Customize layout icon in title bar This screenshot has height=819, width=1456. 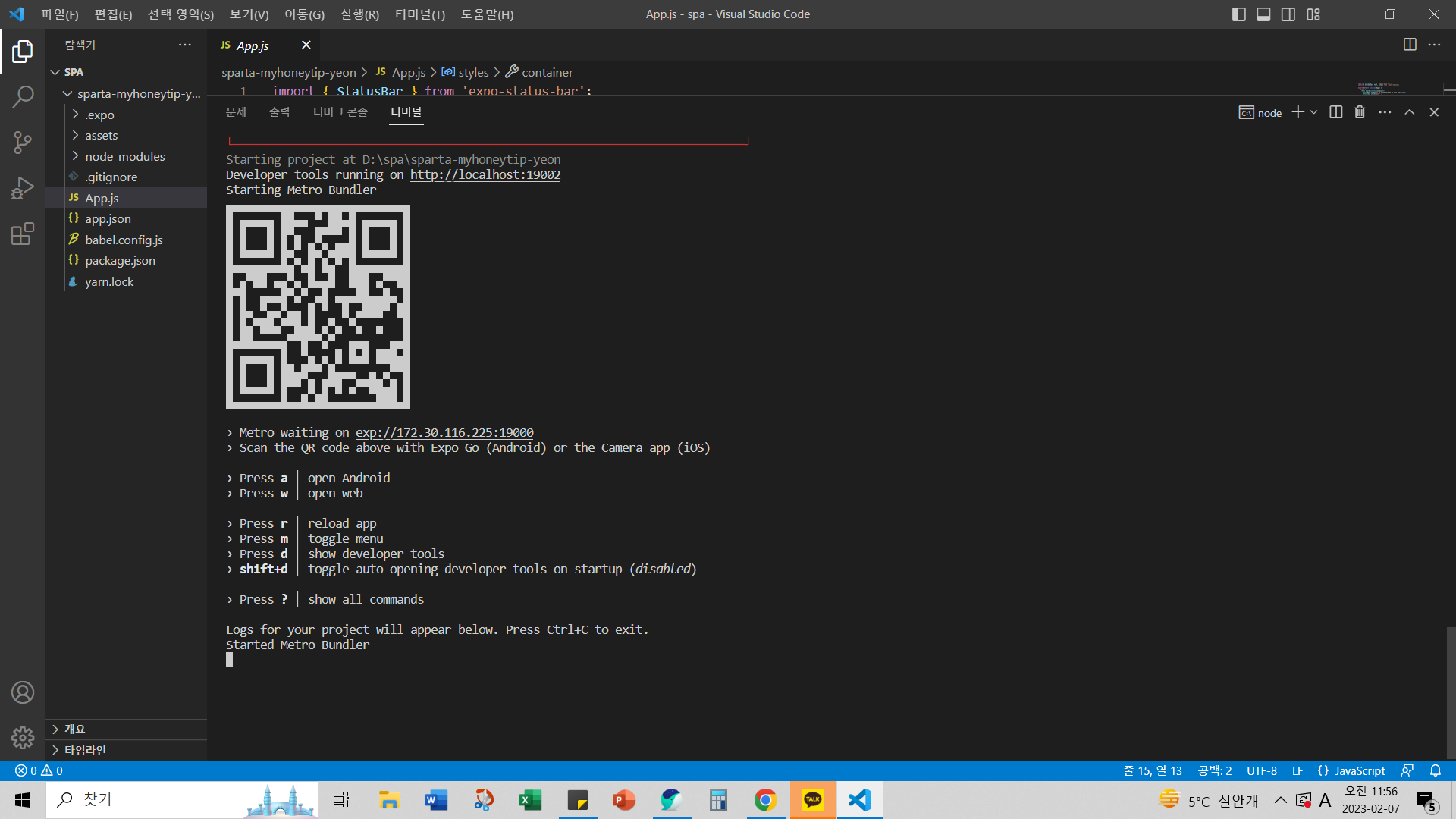[1313, 14]
